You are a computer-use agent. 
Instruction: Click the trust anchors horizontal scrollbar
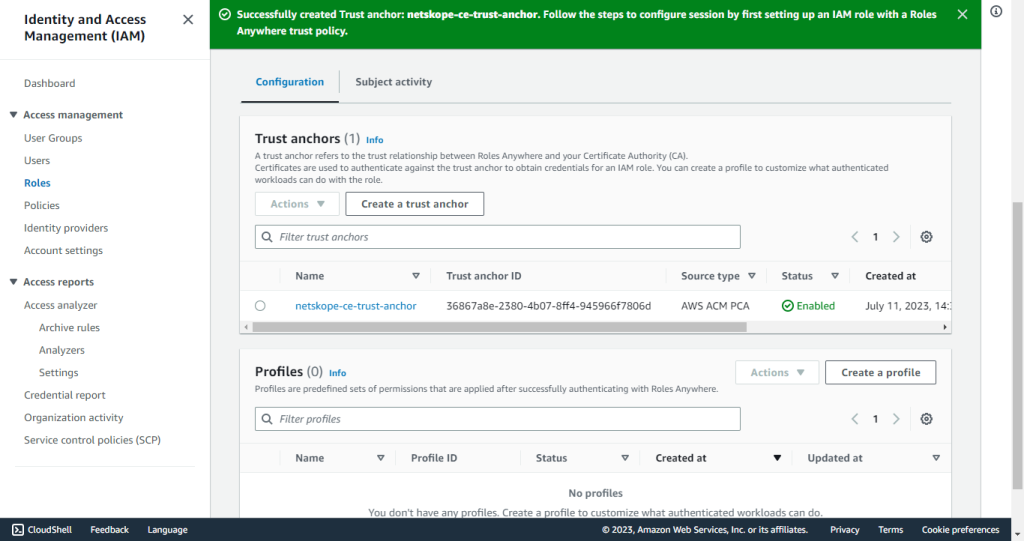tap(500, 327)
